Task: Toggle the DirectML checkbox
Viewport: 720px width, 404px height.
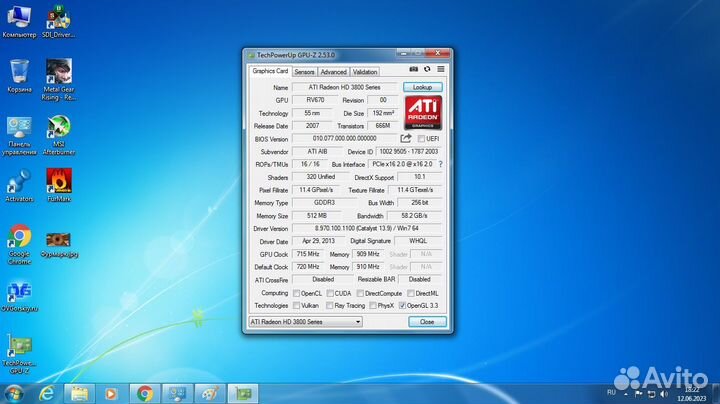Action: tap(411, 293)
